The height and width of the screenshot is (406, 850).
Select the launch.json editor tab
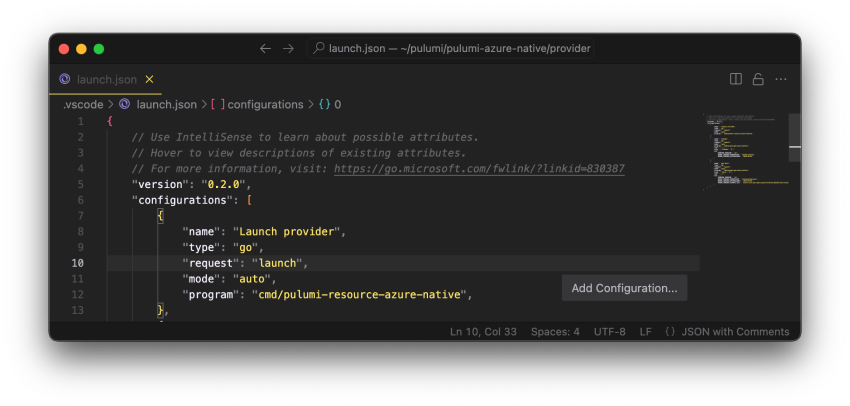pos(106,79)
